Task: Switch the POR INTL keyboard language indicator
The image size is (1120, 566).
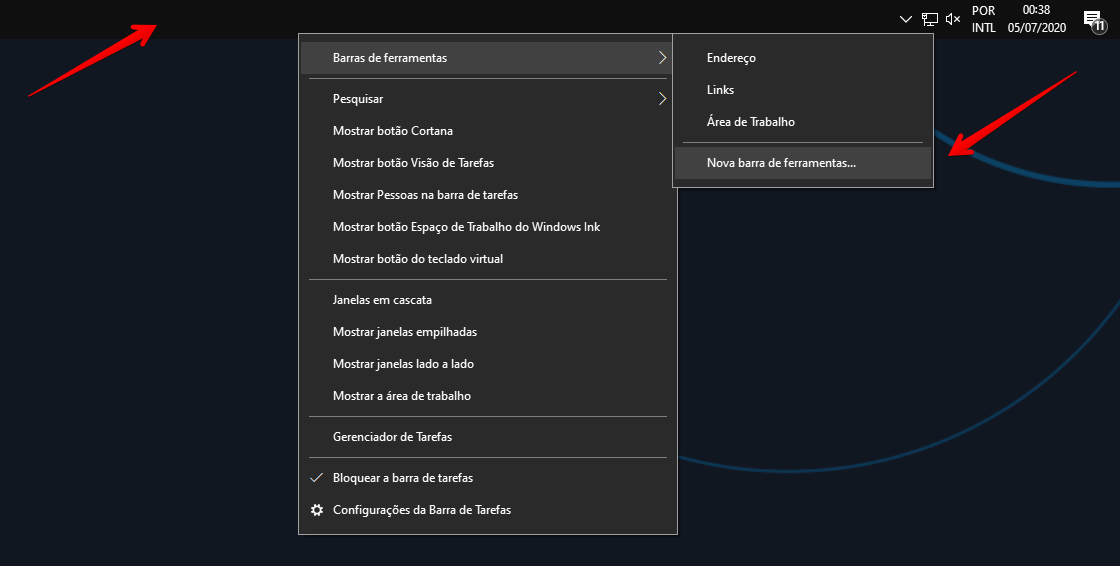Action: tap(983, 19)
